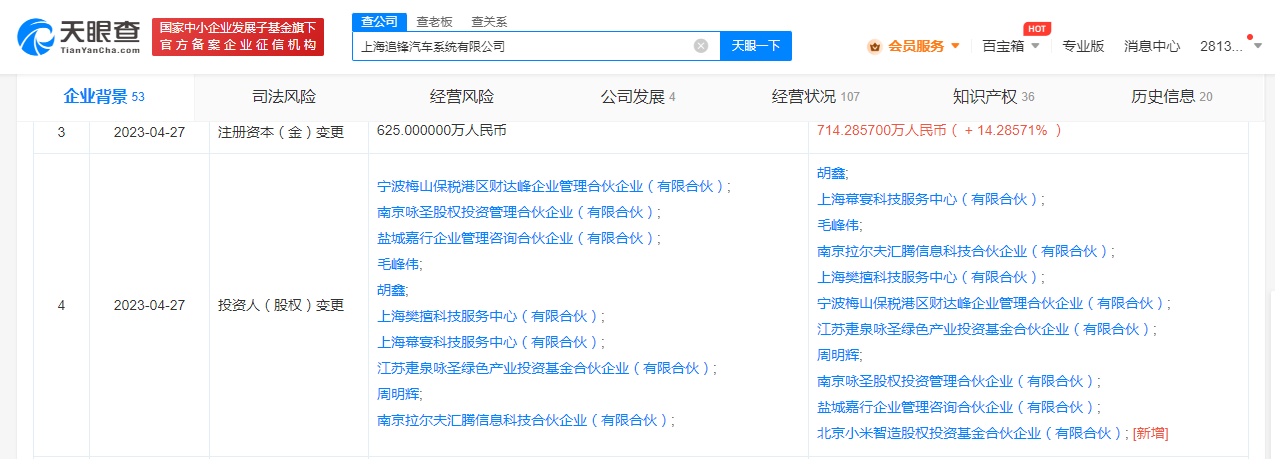Select the 注册资本（金）变更 change item cell
The height and width of the screenshot is (459, 1275).
[281, 131]
